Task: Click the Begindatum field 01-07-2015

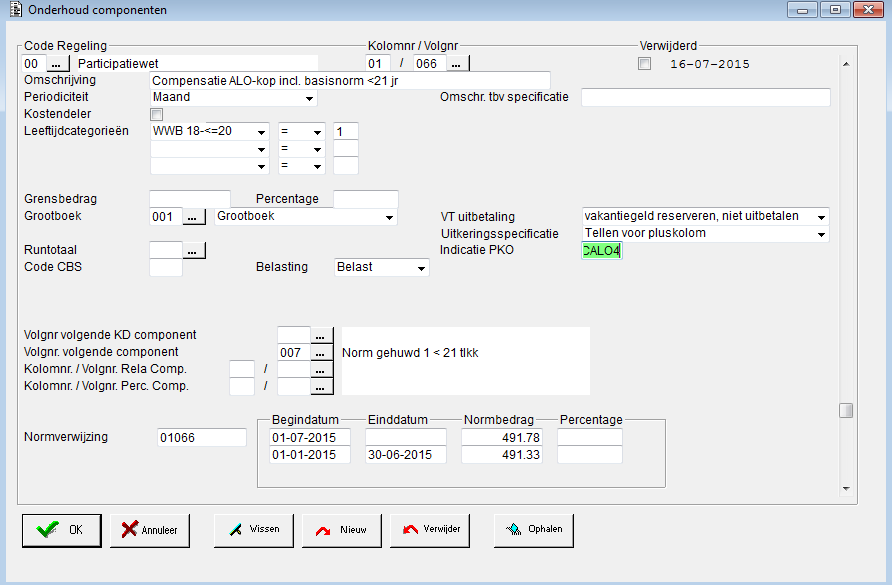Action: (x=310, y=438)
